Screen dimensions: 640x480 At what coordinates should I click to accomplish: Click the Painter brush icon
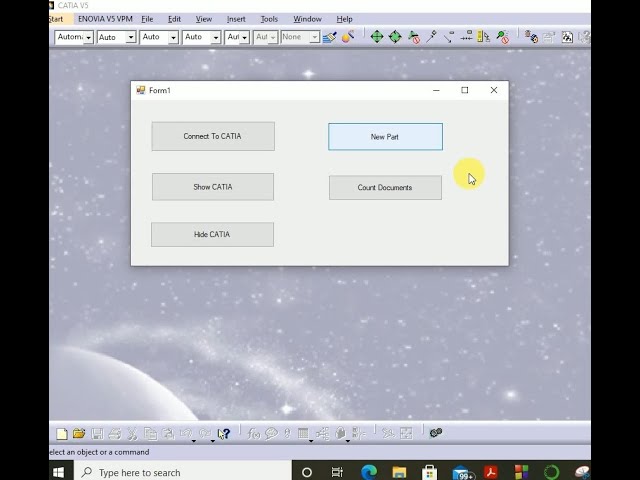click(330, 37)
